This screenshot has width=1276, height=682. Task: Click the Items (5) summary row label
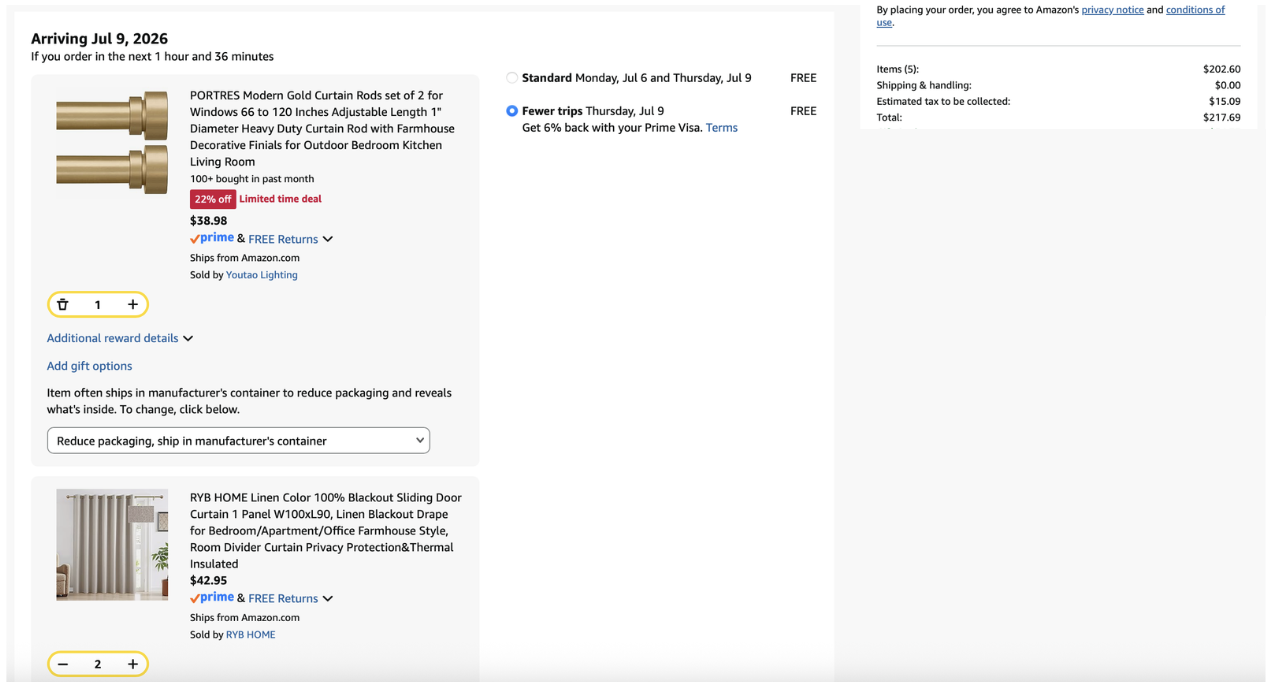[897, 69]
